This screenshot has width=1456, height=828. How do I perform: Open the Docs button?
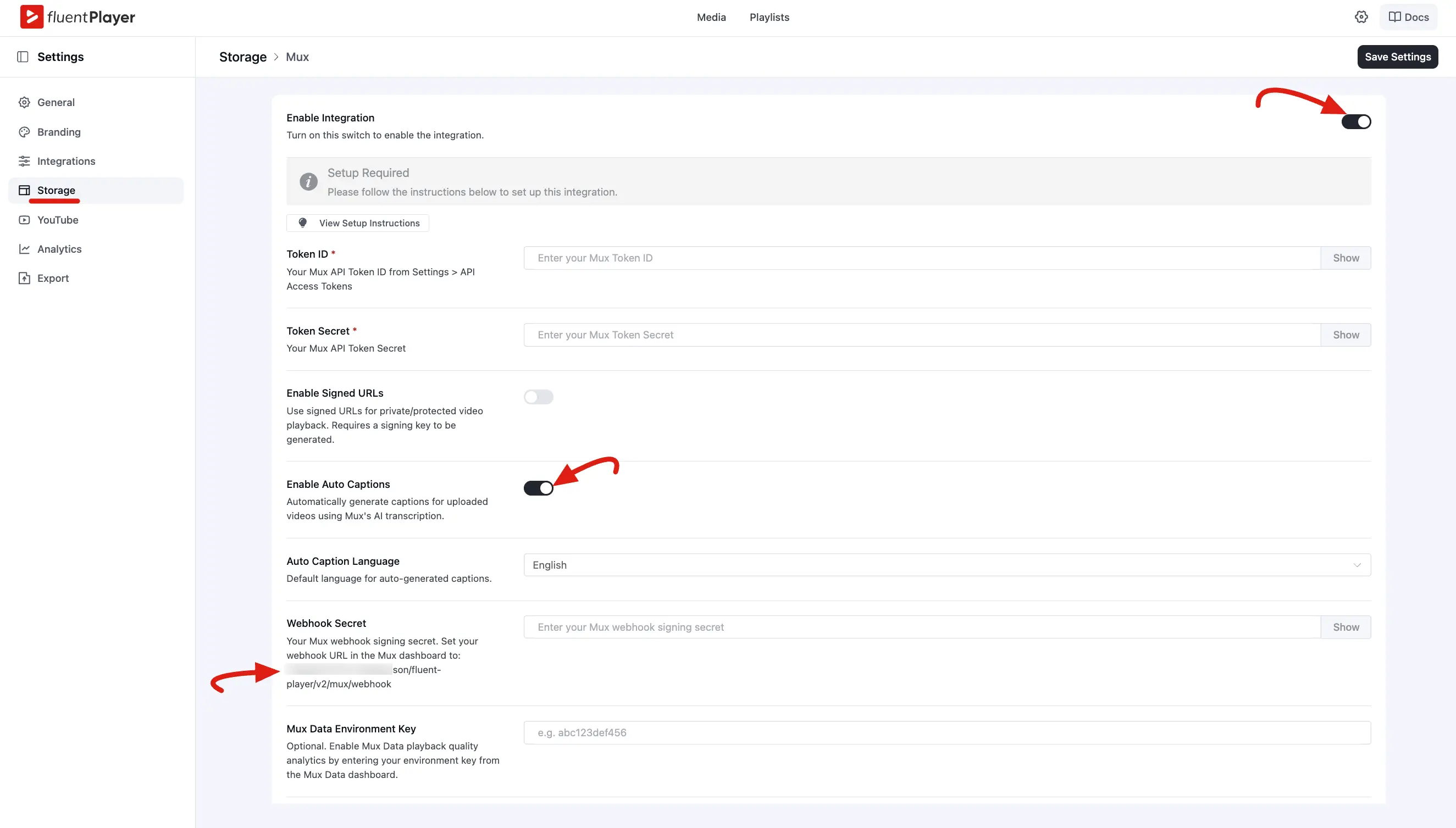click(1408, 17)
